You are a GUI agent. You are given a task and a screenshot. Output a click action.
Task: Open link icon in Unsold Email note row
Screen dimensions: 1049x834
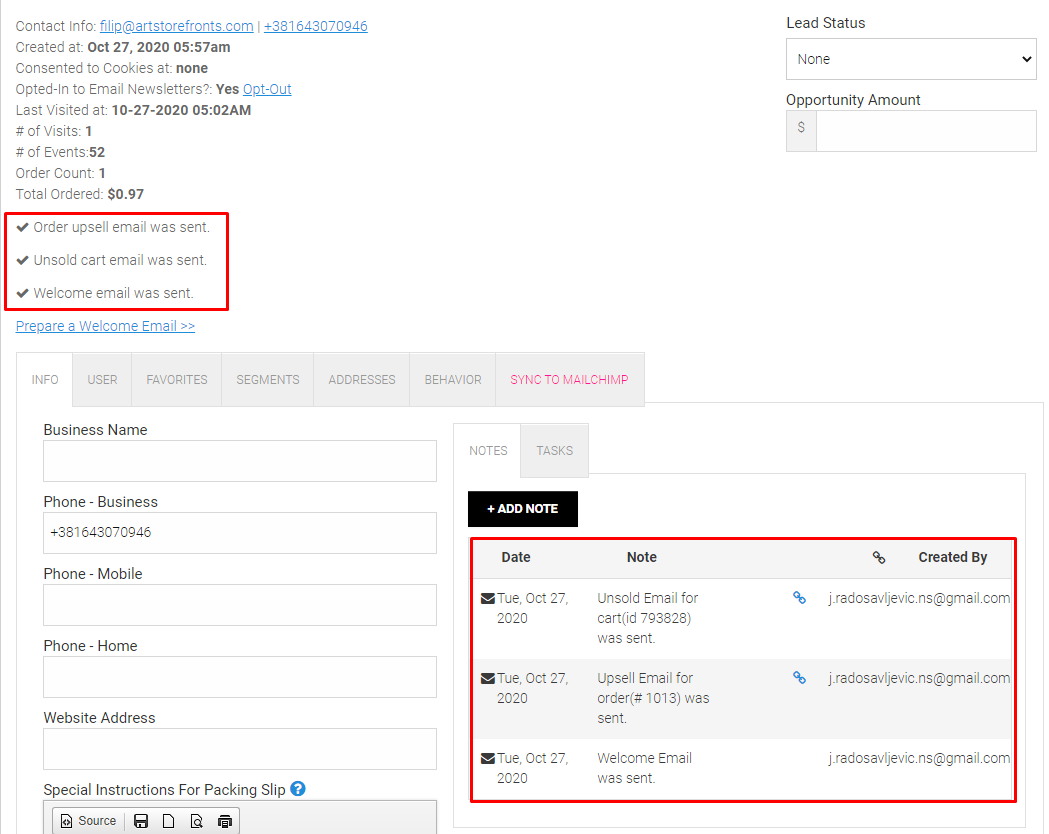pyautogui.click(x=799, y=597)
